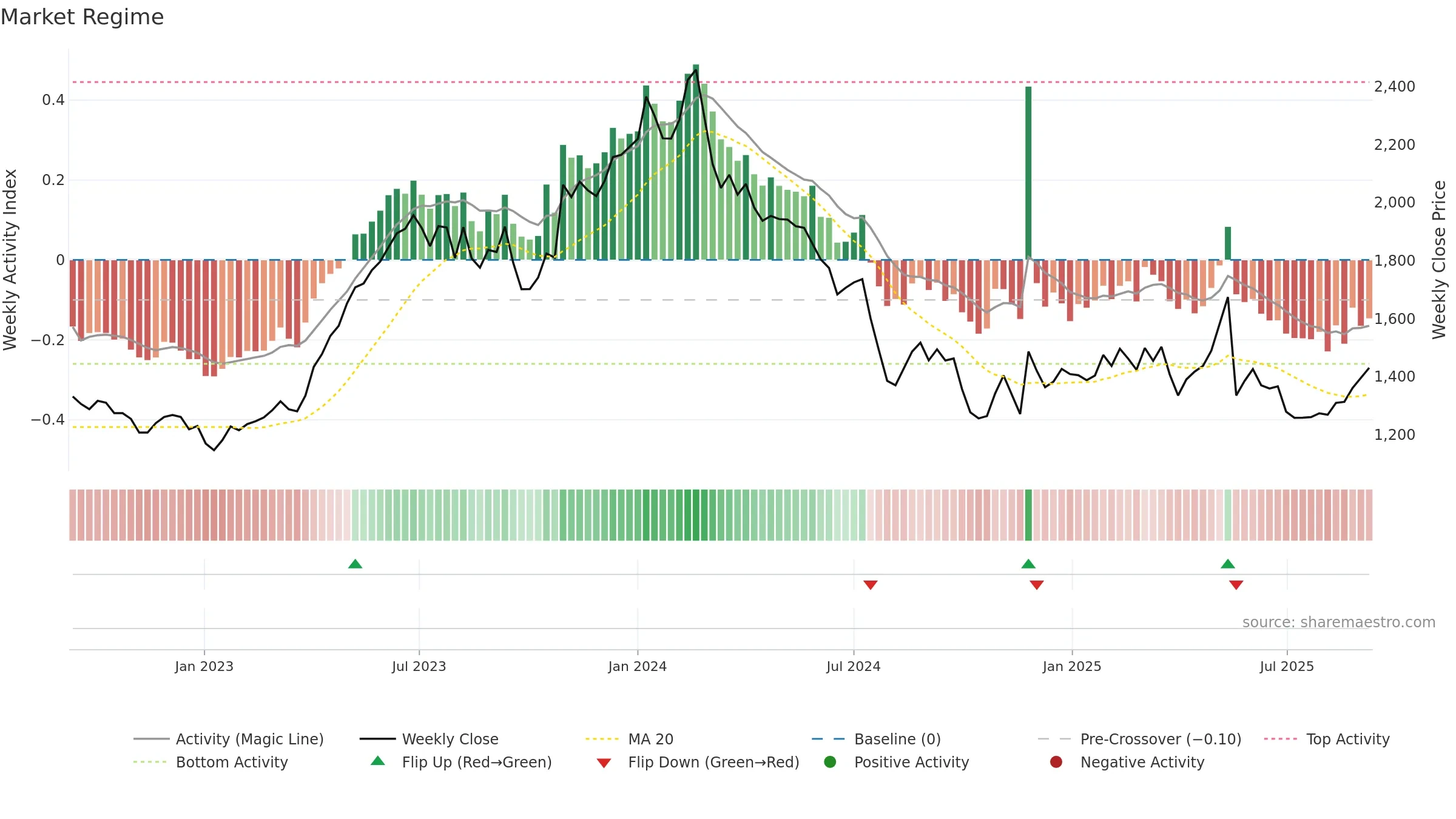Click the red circle for Negative Activity
Image resolution: width=1456 pixels, height=819 pixels.
pos(1056,761)
